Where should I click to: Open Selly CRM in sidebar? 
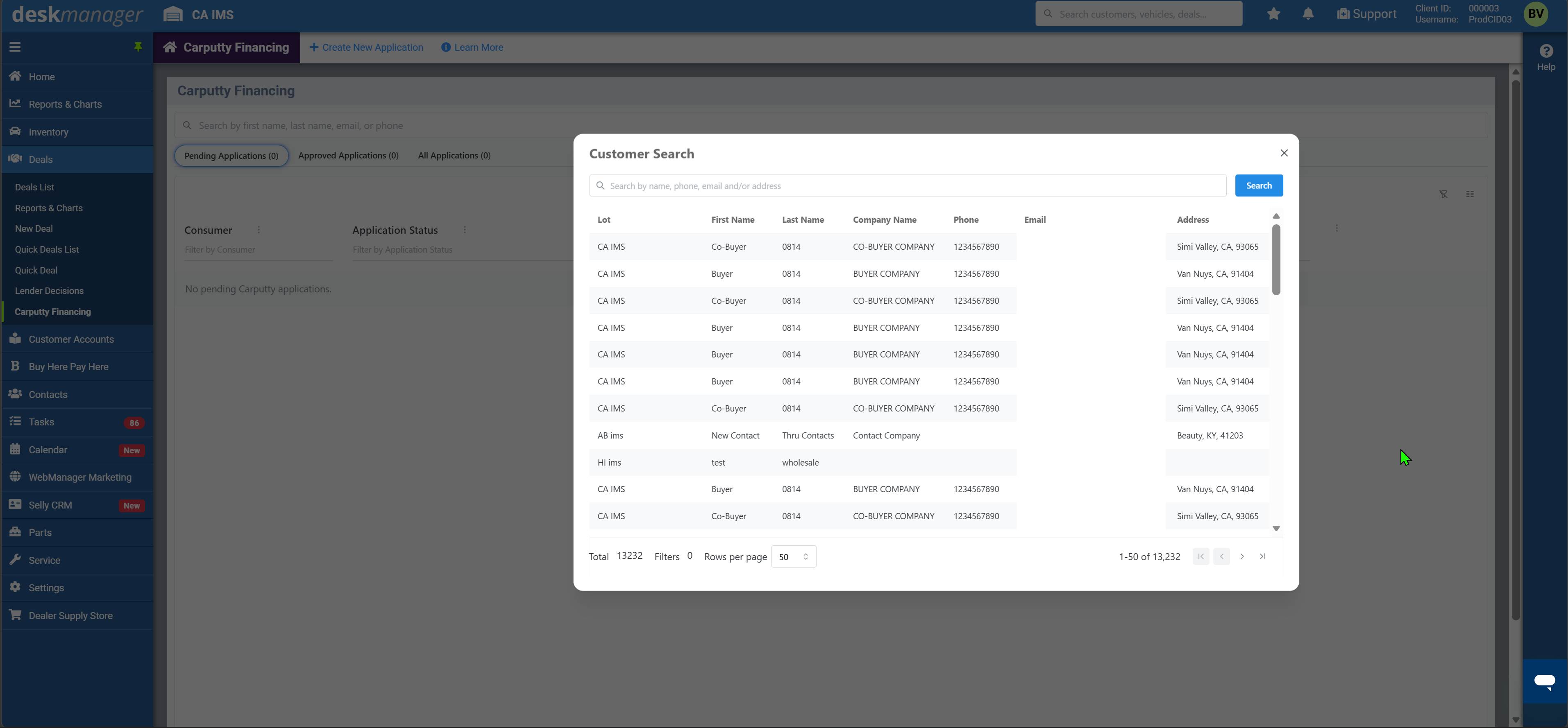[x=77, y=505]
